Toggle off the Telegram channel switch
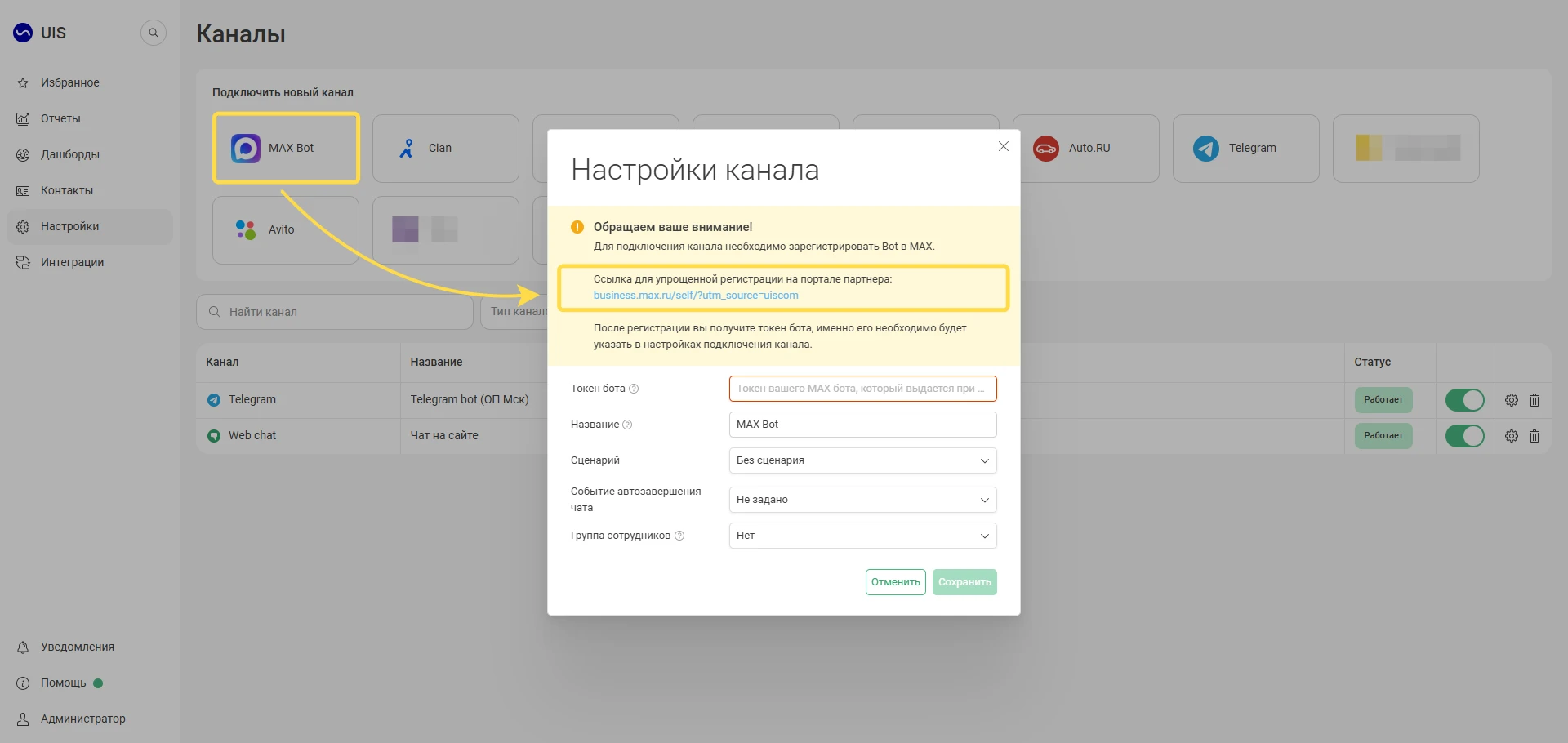Viewport: 1568px width, 743px height. point(1464,400)
